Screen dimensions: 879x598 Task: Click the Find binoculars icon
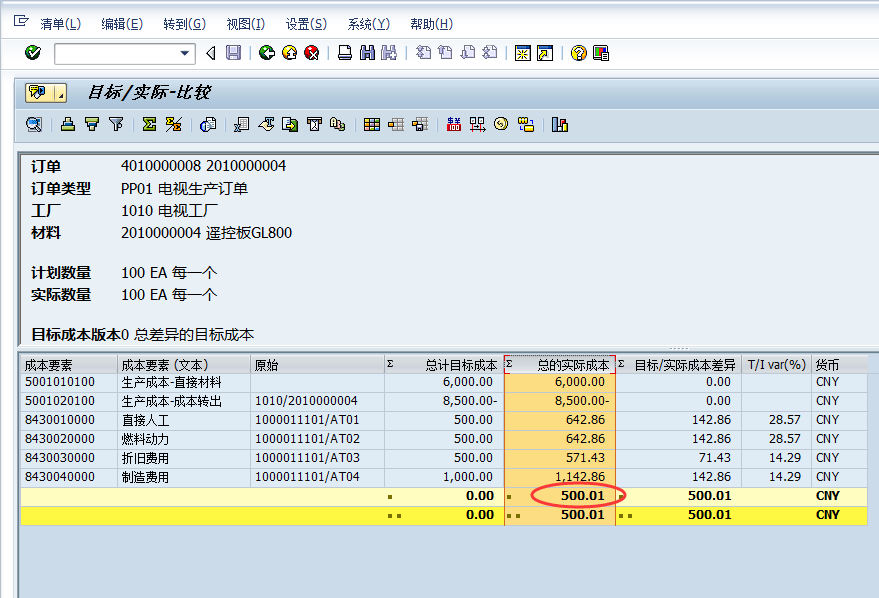pos(367,53)
